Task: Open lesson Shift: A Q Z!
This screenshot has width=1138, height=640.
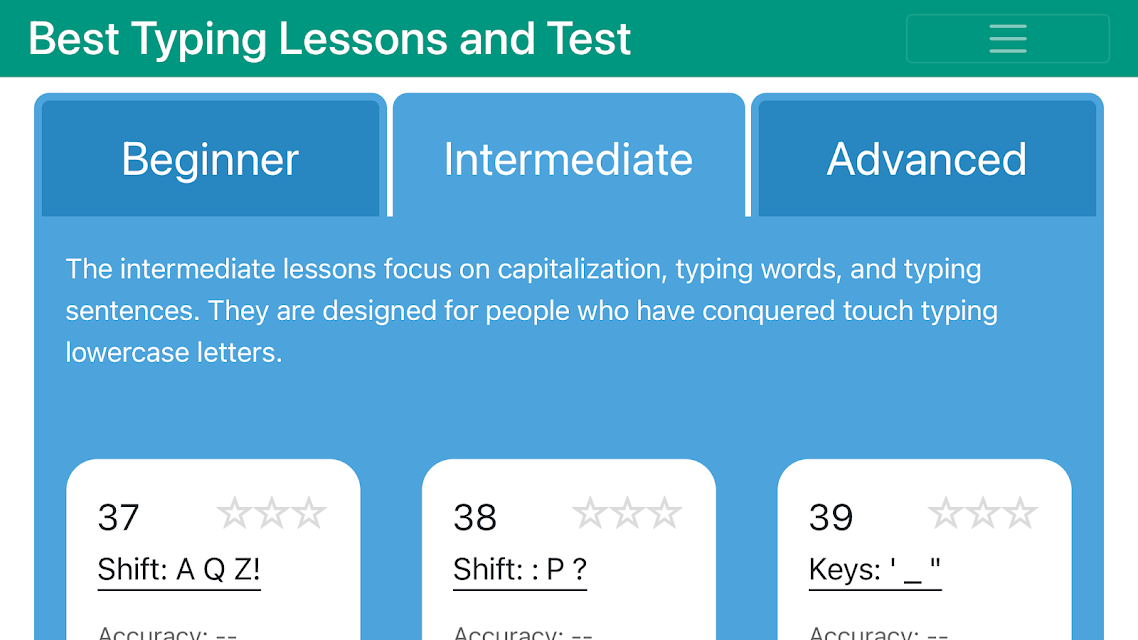Action: pos(179,570)
